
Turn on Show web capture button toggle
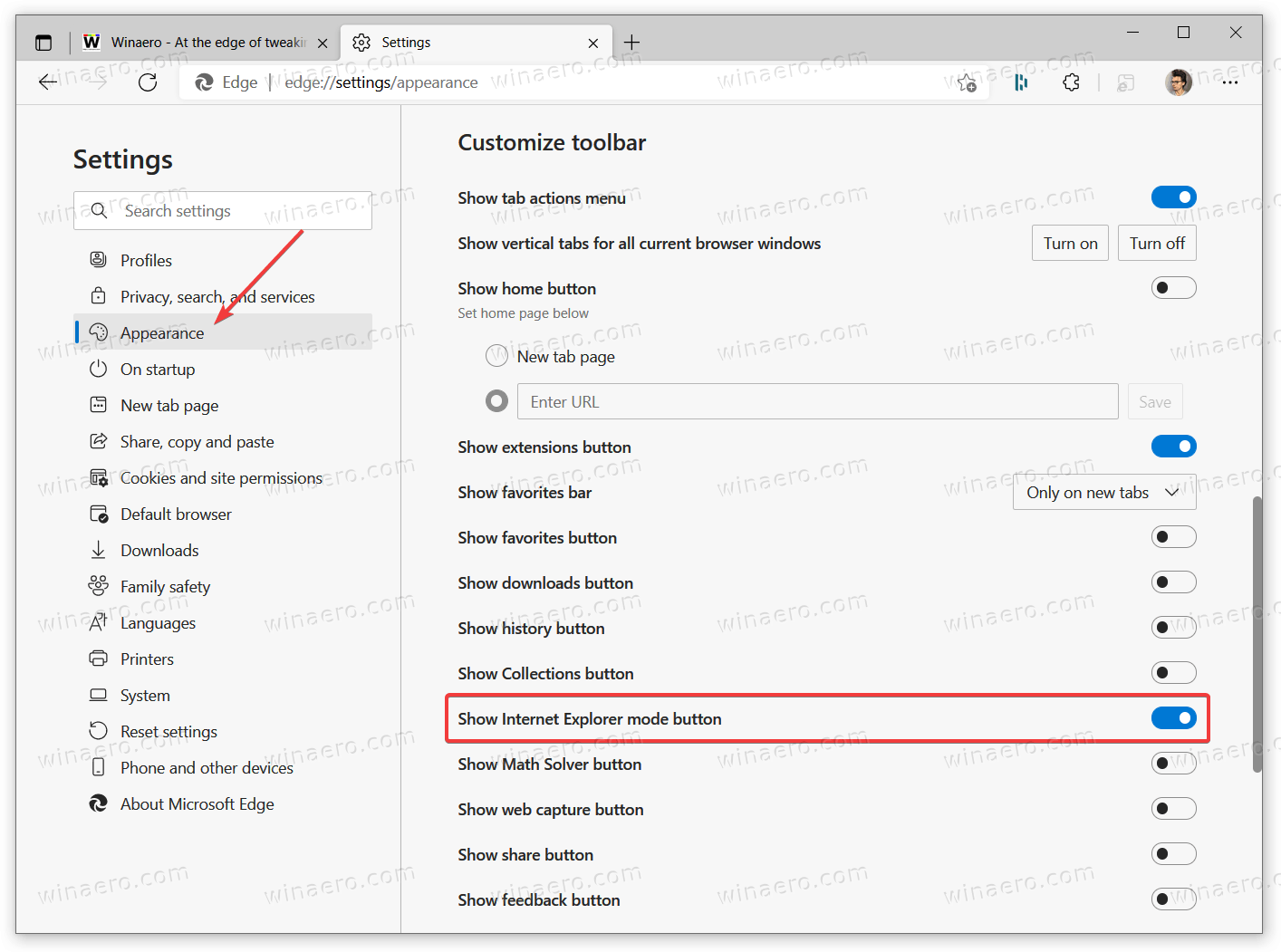[1173, 809]
